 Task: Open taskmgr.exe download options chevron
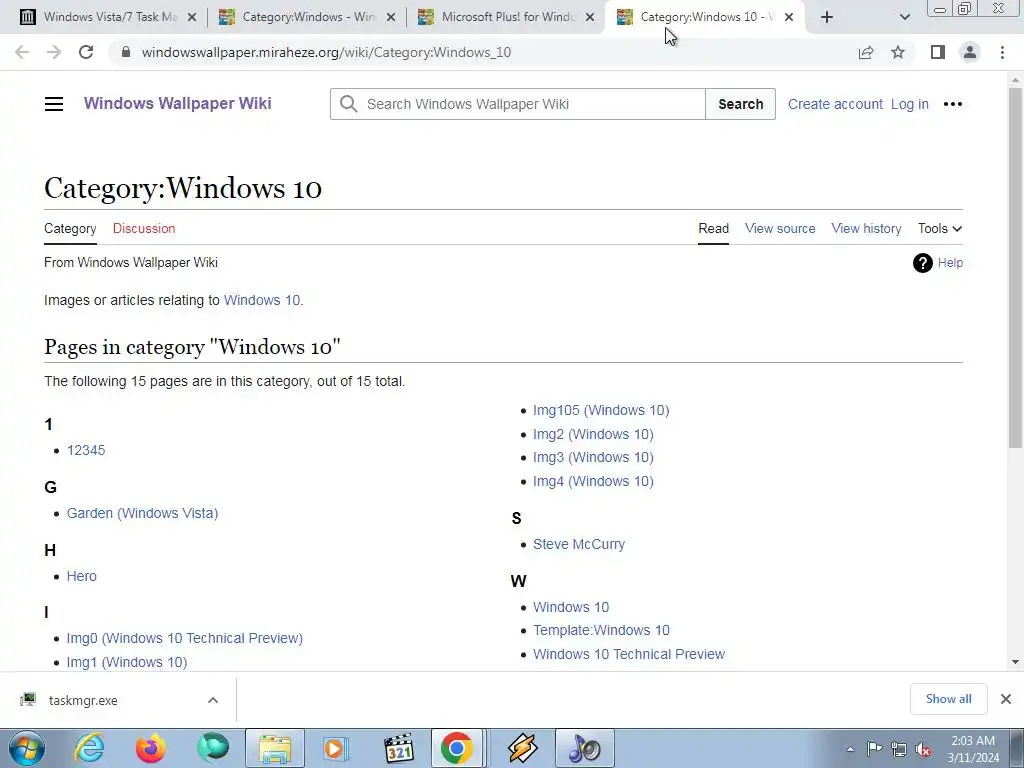[x=213, y=700]
